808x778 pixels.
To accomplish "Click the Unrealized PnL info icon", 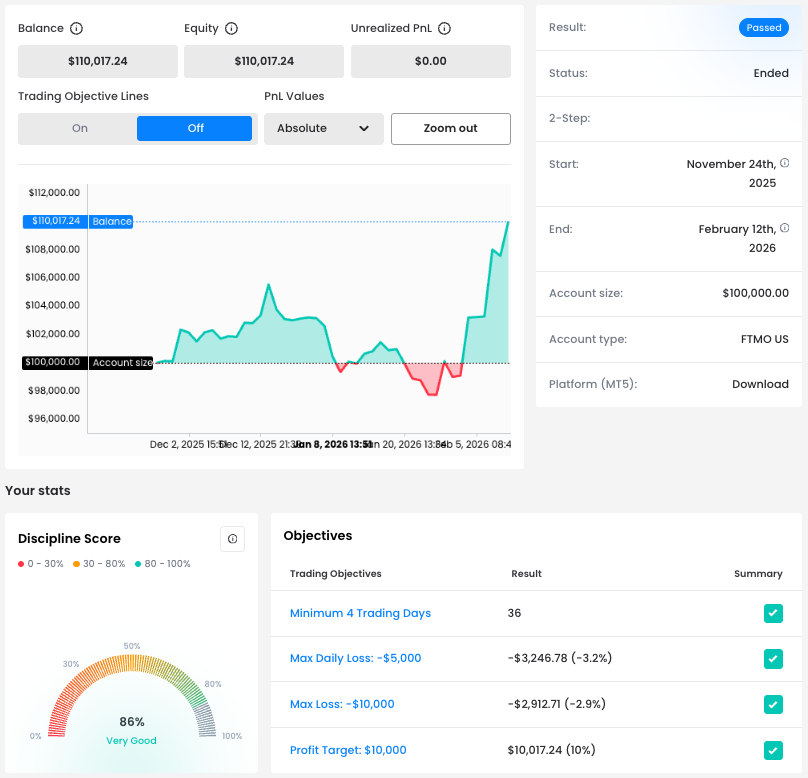I will point(445,29).
